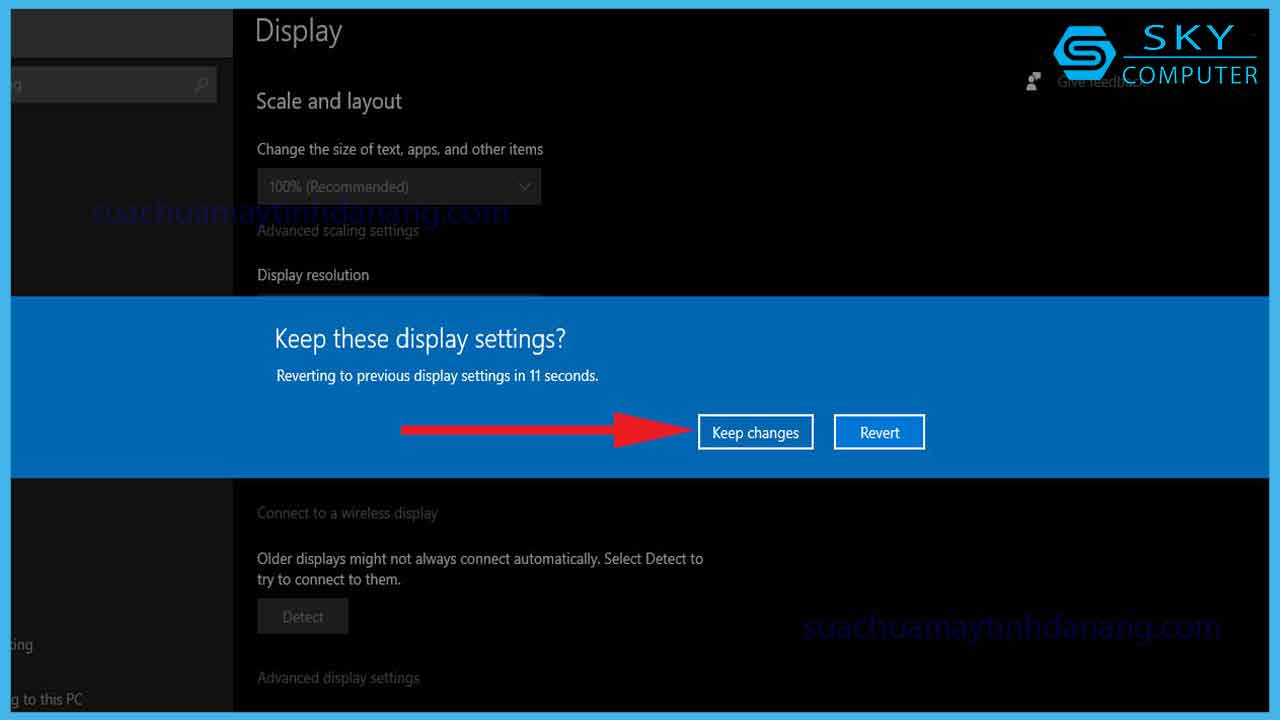Select 'Change the size of text, apps' label
1280x720 pixels.
coord(400,149)
